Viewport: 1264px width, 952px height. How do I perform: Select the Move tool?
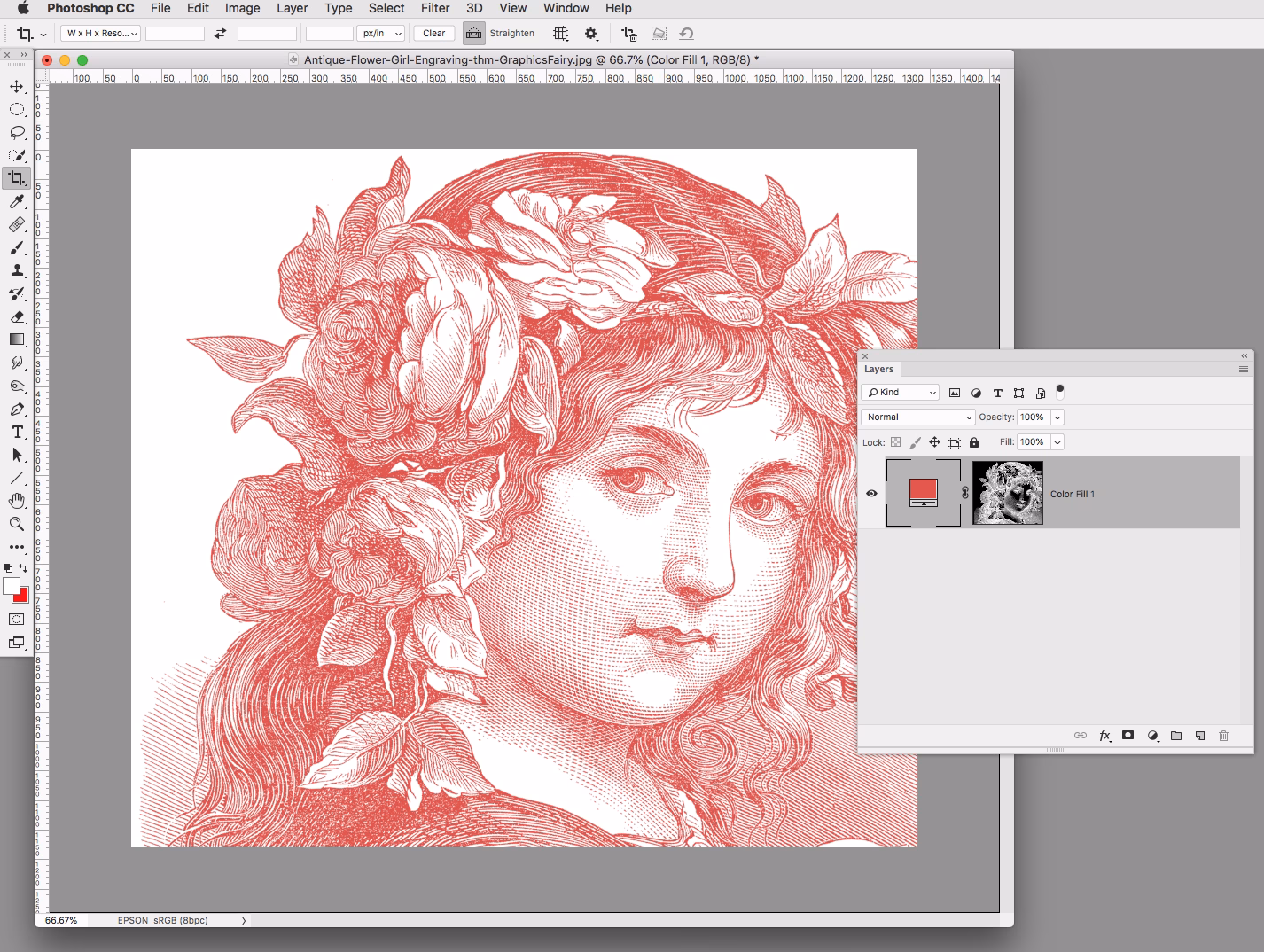[x=16, y=87]
